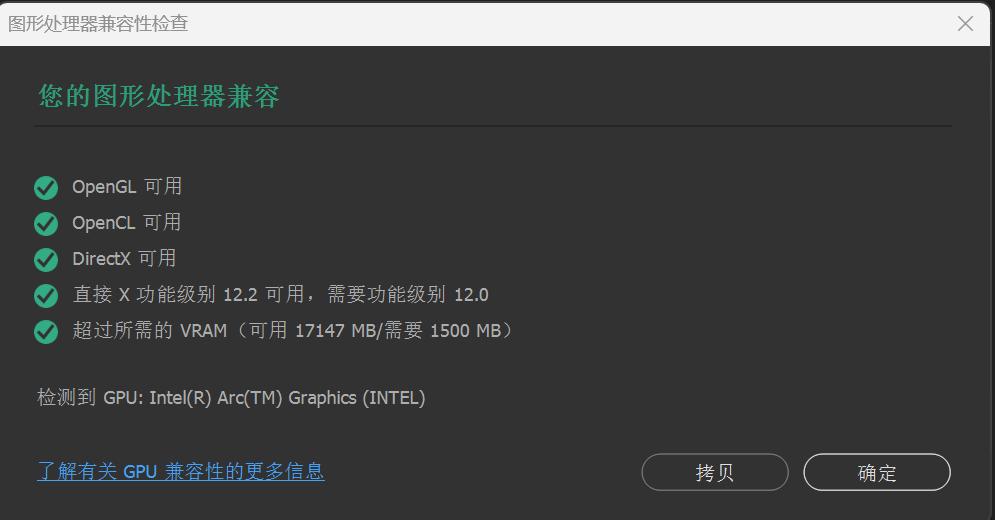Screen dimensions: 995x520
Task: Select the DirectX 可用 status text
Action: pyautogui.click(x=124, y=258)
